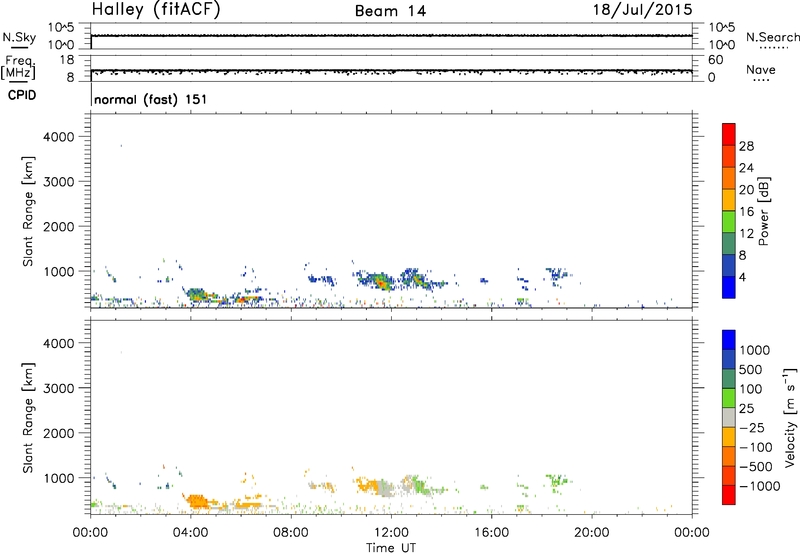Image resolution: width=800 pixels, height=554 pixels.
Task: Select the 'normal (fast) 151' CPID text
Action: click(151, 99)
